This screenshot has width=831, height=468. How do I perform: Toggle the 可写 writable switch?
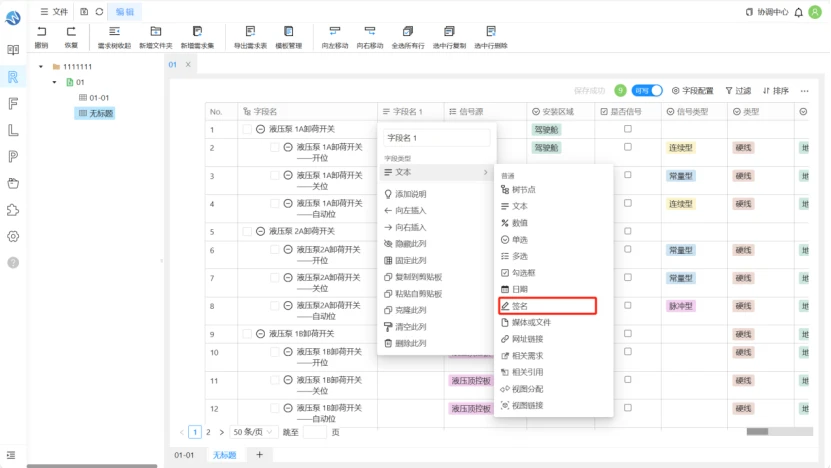(x=647, y=91)
